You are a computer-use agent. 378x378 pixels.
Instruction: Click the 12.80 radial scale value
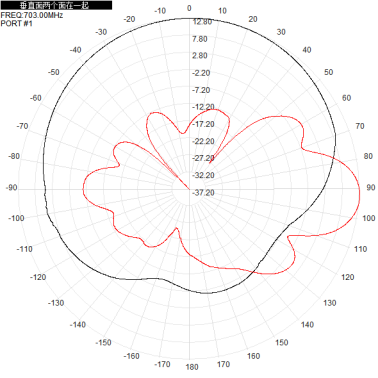202,22
